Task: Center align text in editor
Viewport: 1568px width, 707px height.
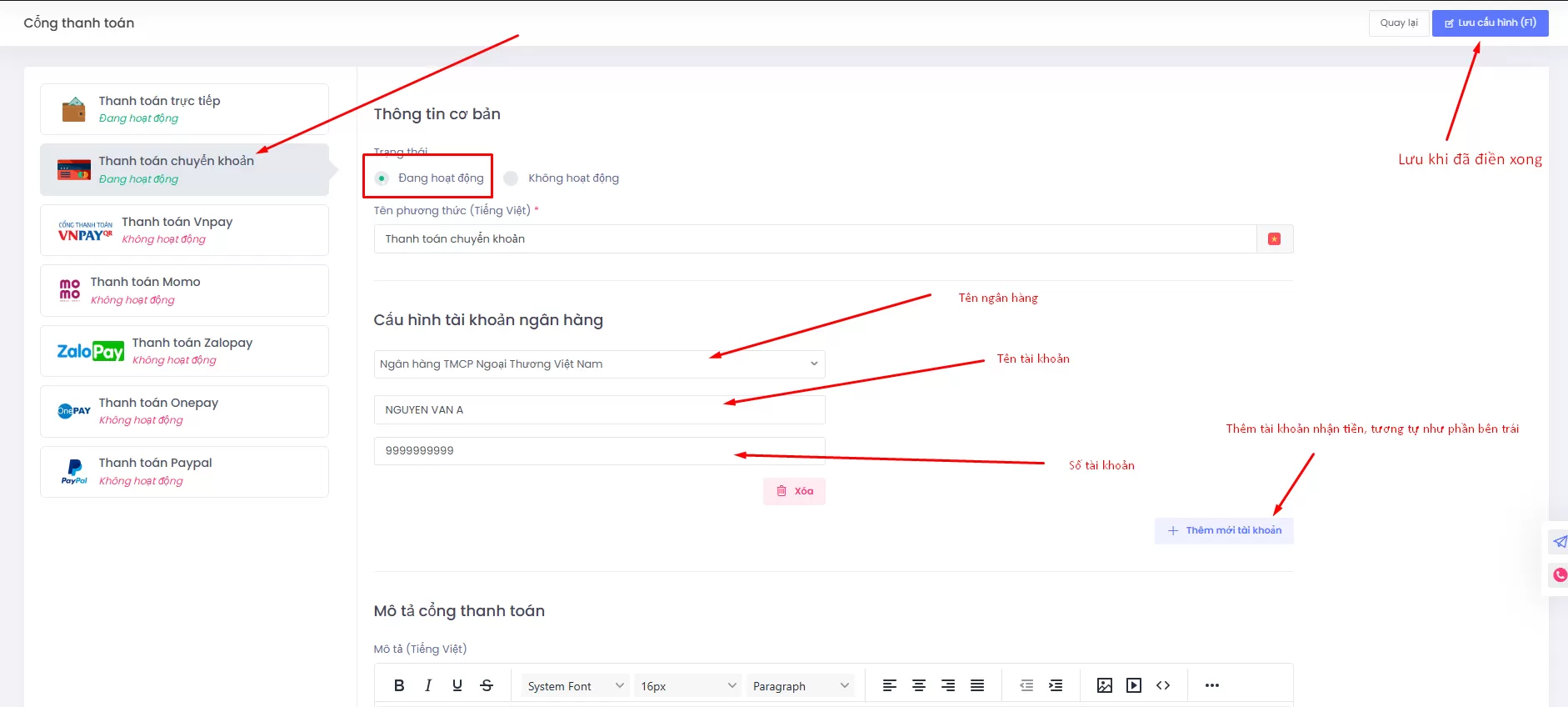Action: click(x=919, y=685)
